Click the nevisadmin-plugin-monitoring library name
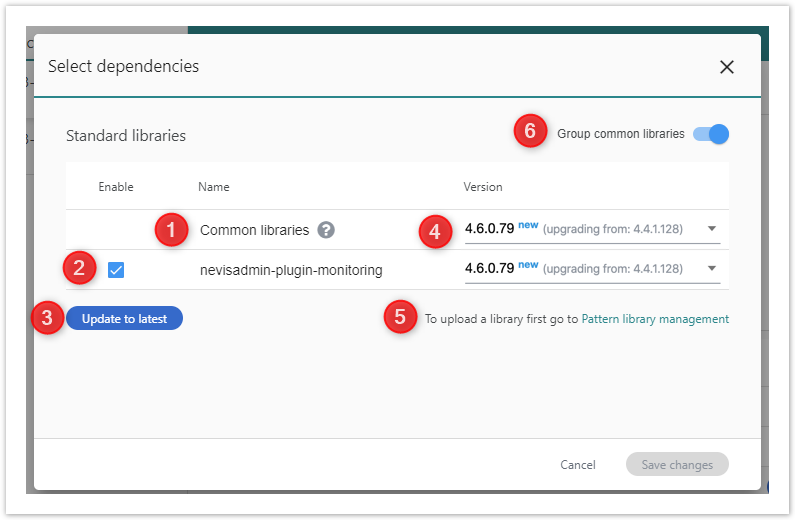 tap(291, 270)
